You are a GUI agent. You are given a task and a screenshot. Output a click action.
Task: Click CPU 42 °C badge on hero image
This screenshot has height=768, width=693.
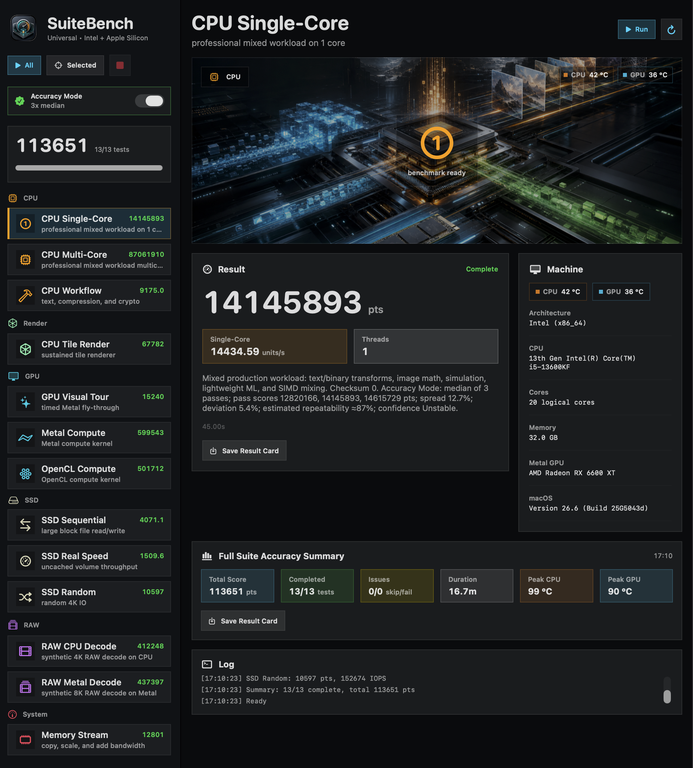(585, 75)
